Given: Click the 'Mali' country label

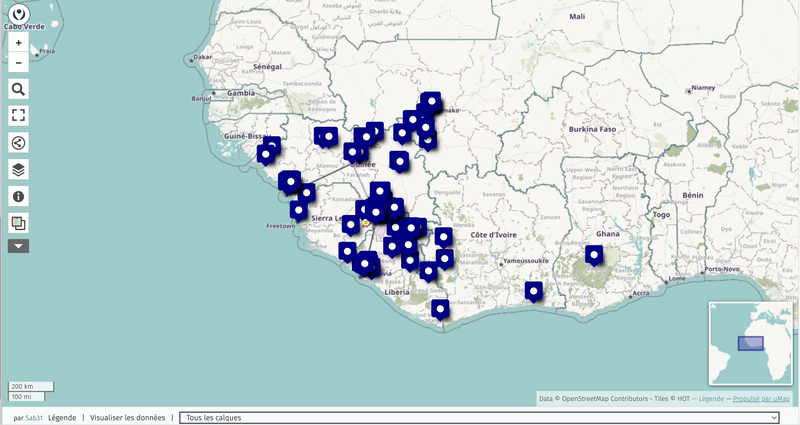Looking at the screenshot, I should [x=577, y=16].
